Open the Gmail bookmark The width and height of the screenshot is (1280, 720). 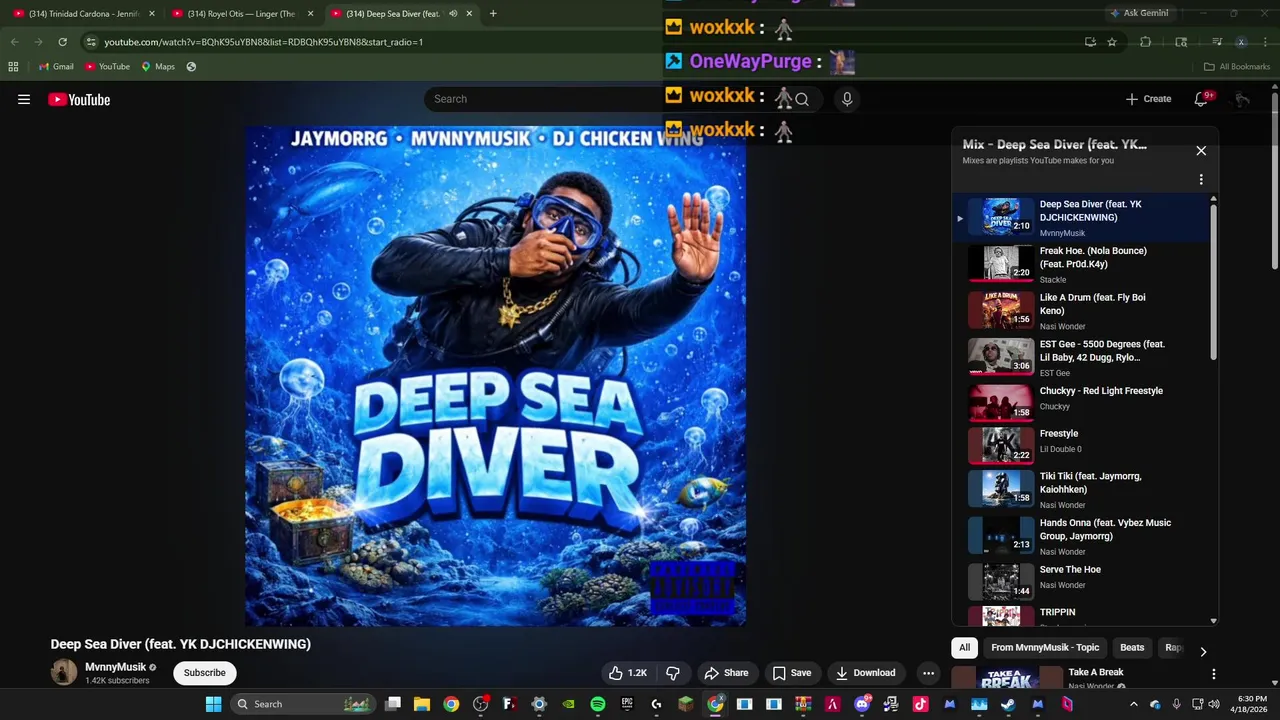[56, 66]
